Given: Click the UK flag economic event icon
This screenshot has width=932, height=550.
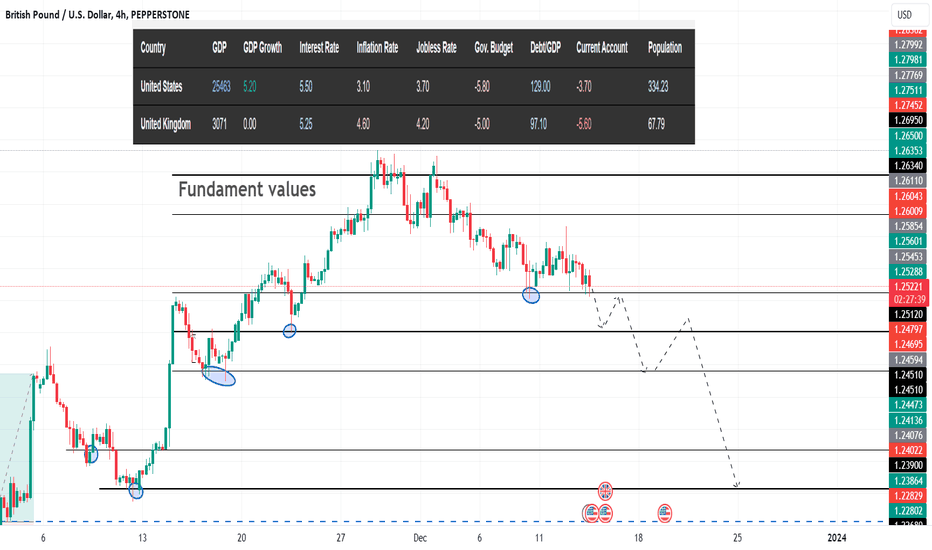Looking at the screenshot, I should tap(605, 491).
